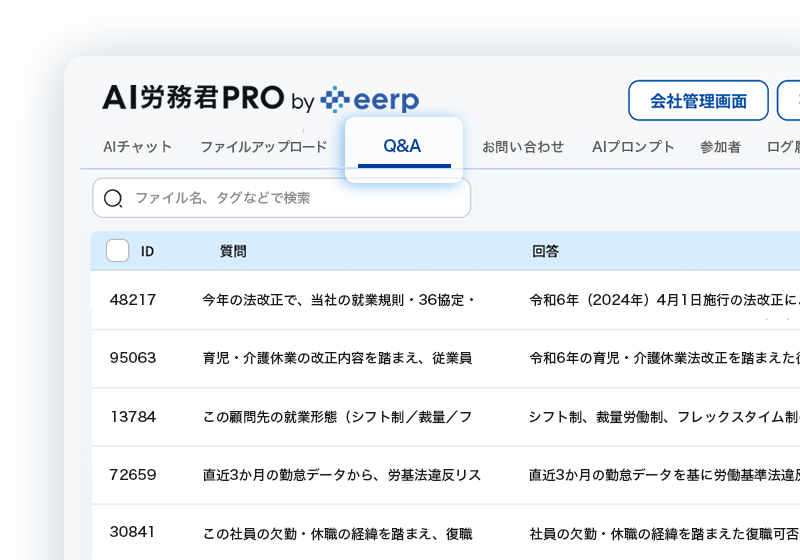This screenshot has height=560, width=800.
Task: Click the 質問 column header
Action: coord(233,252)
